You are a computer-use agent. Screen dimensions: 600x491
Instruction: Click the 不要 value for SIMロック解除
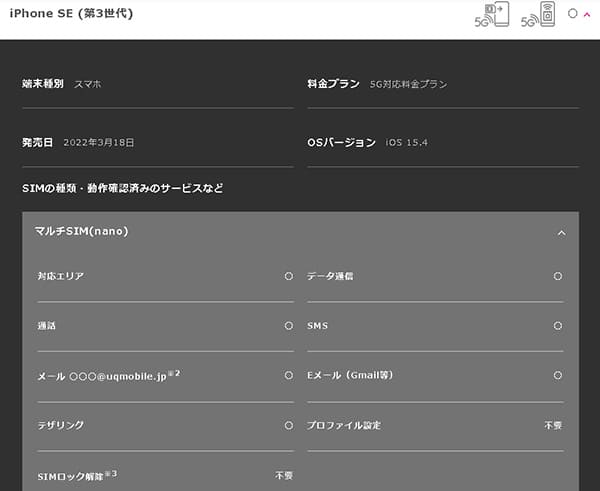pyautogui.click(x=284, y=475)
